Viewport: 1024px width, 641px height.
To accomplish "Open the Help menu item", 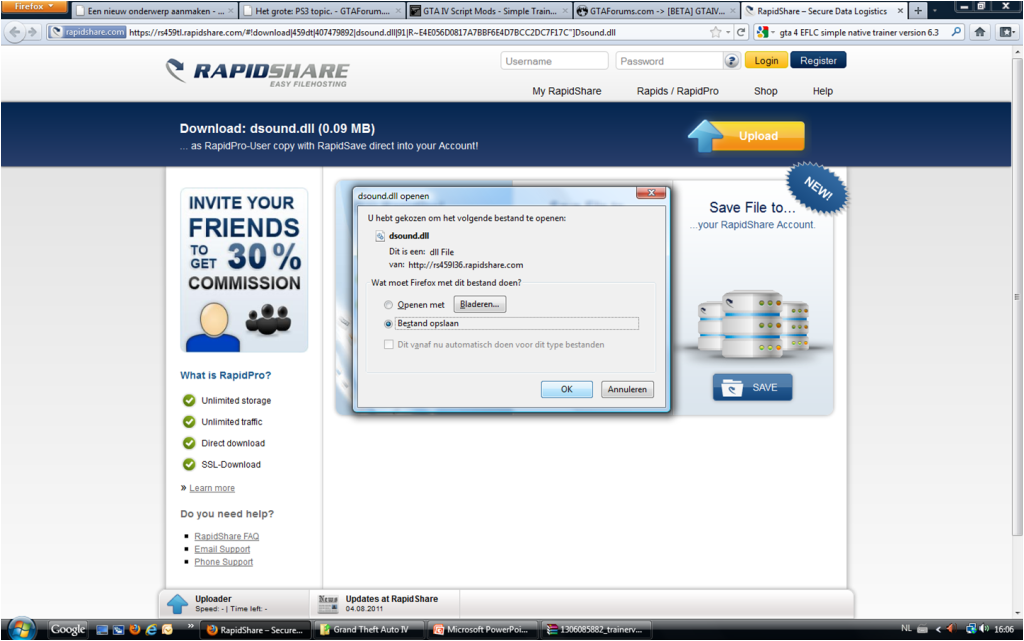I will (823, 91).
